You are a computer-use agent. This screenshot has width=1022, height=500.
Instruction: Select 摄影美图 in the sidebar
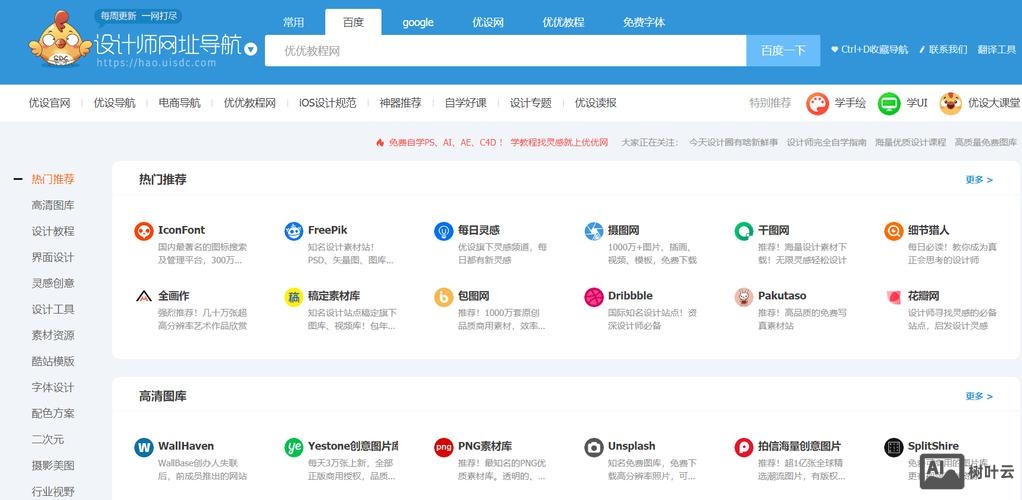coord(53,466)
